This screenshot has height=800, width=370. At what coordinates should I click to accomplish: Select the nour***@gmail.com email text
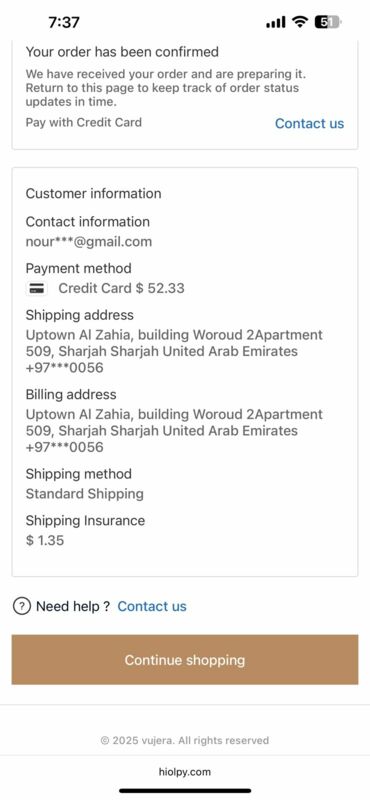click(x=89, y=241)
